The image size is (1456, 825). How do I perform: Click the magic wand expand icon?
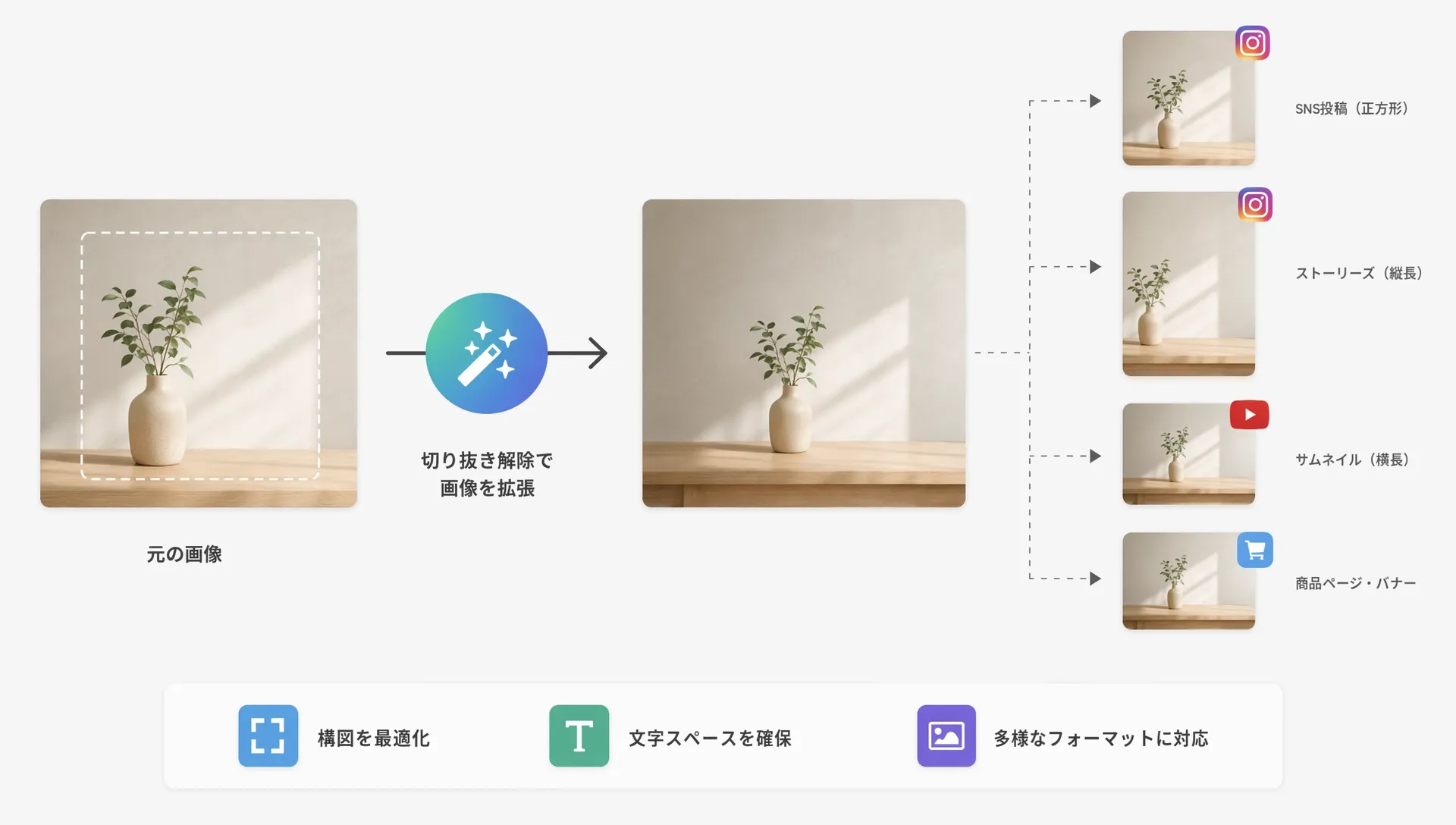pyautogui.click(x=486, y=353)
